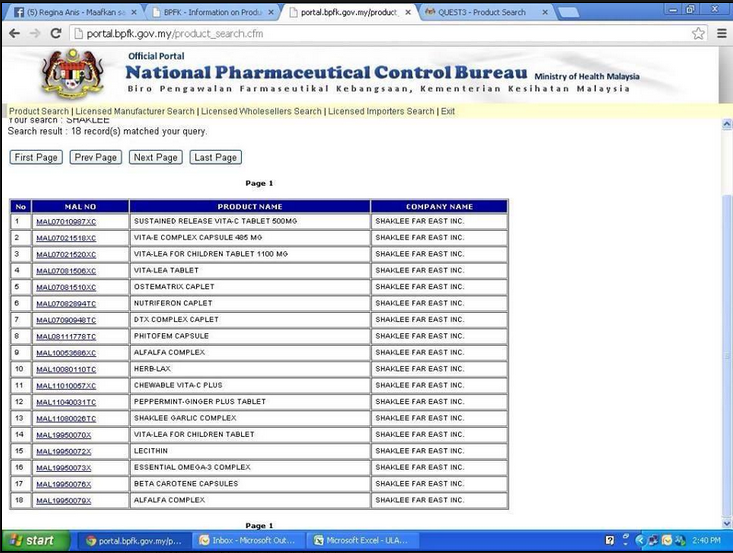Open the MAL number link for Lecithin
733x553 pixels.
64,452
